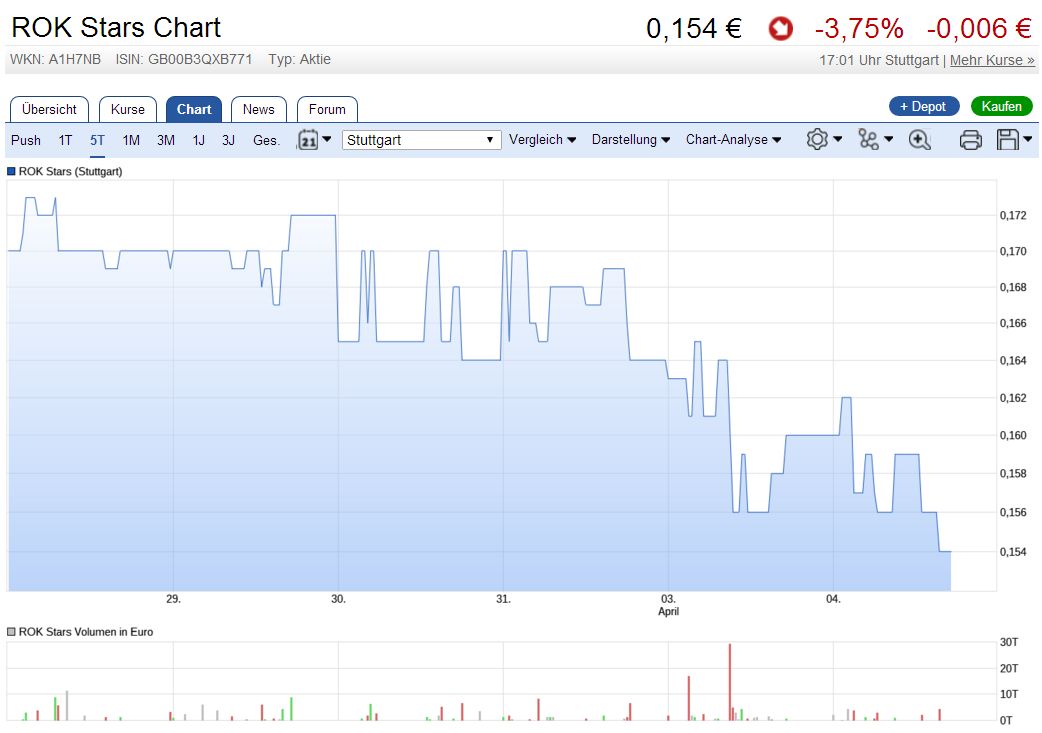Click the ROK Stars Volumen in Euro label
The width and height of the screenshot is (1042, 733).
pyautogui.click(x=86, y=632)
